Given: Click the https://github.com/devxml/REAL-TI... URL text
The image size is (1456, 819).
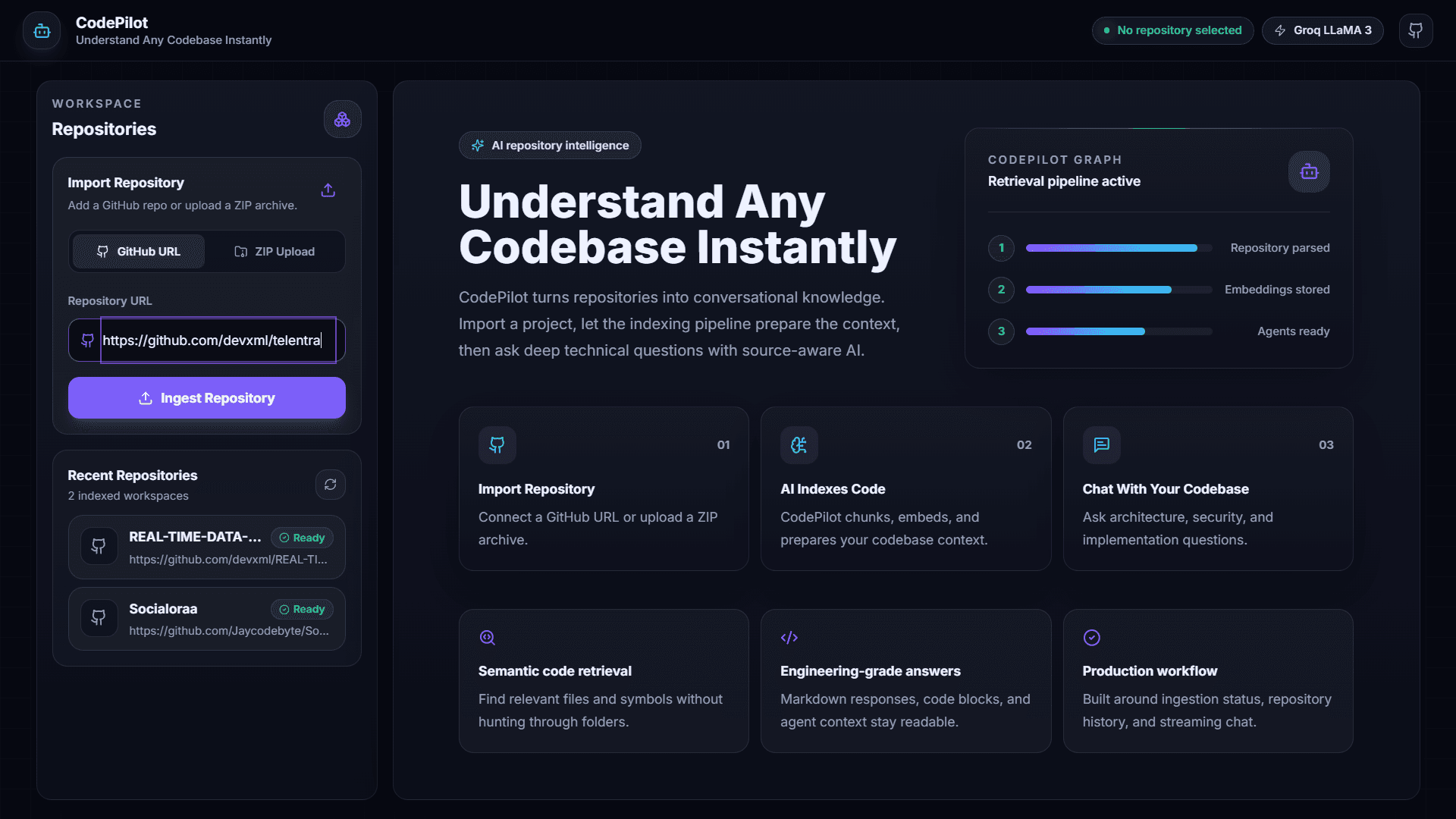Looking at the screenshot, I should [228, 560].
